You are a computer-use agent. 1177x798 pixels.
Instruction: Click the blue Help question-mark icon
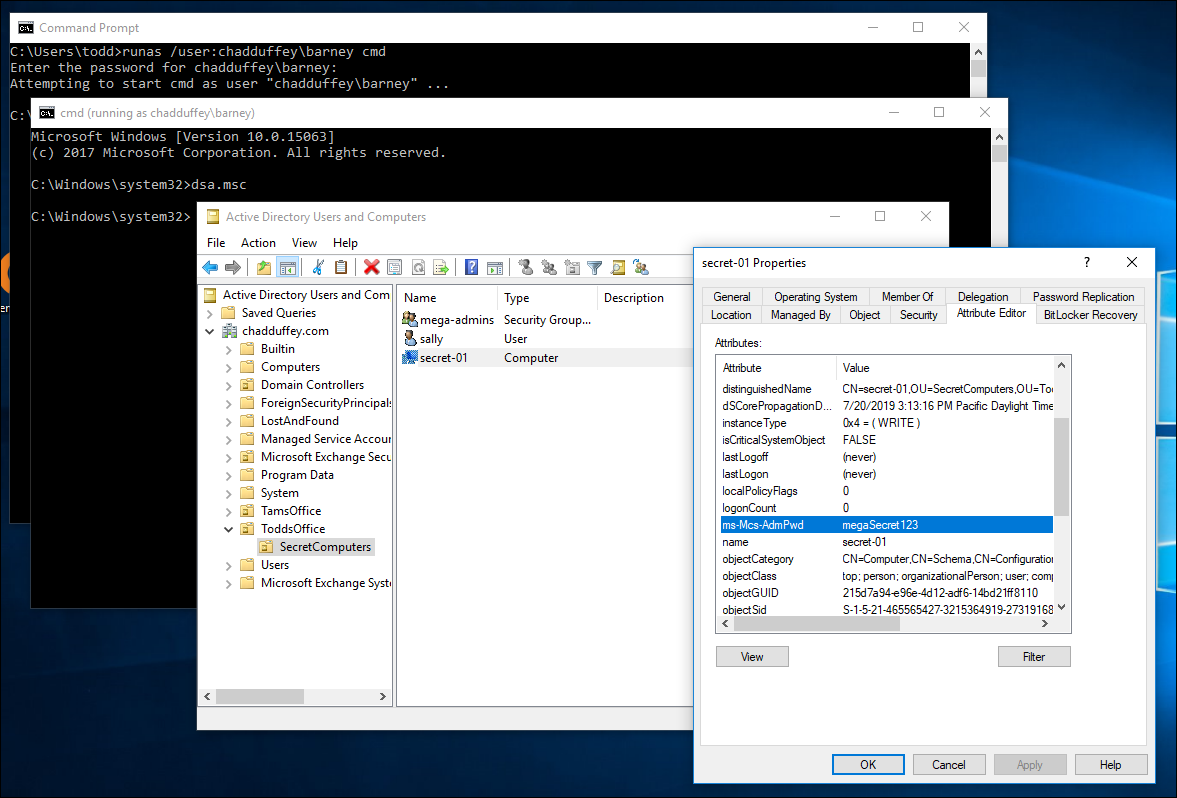click(x=471, y=267)
